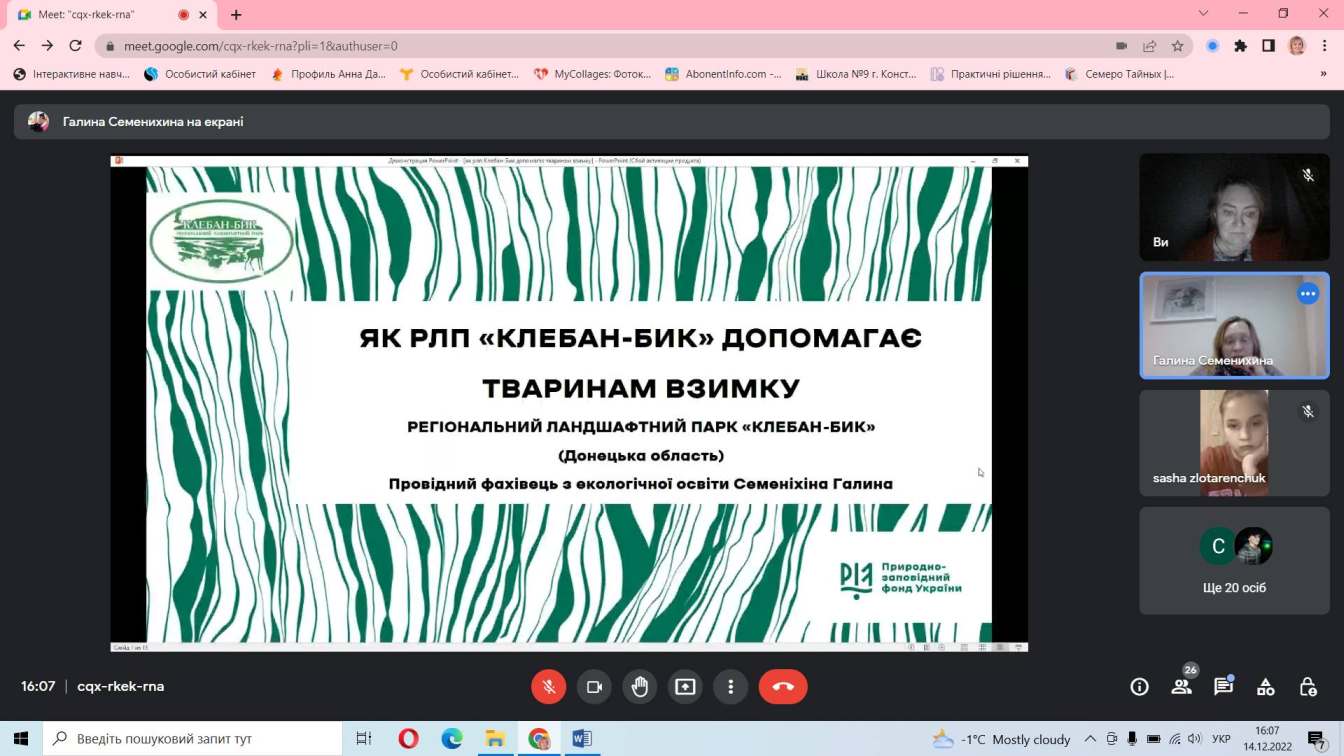Open File Explorer from taskbar
This screenshot has height=756, width=1344.
[495, 739]
